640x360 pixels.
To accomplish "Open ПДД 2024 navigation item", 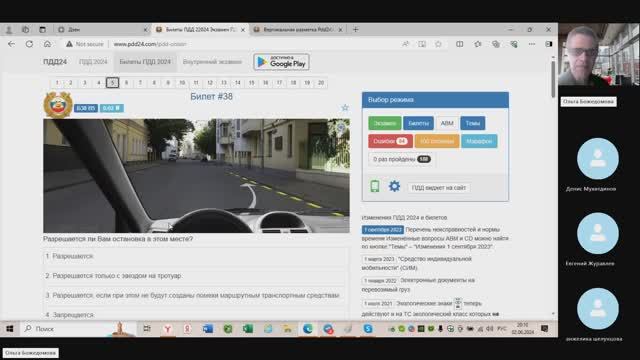I will point(93,62).
